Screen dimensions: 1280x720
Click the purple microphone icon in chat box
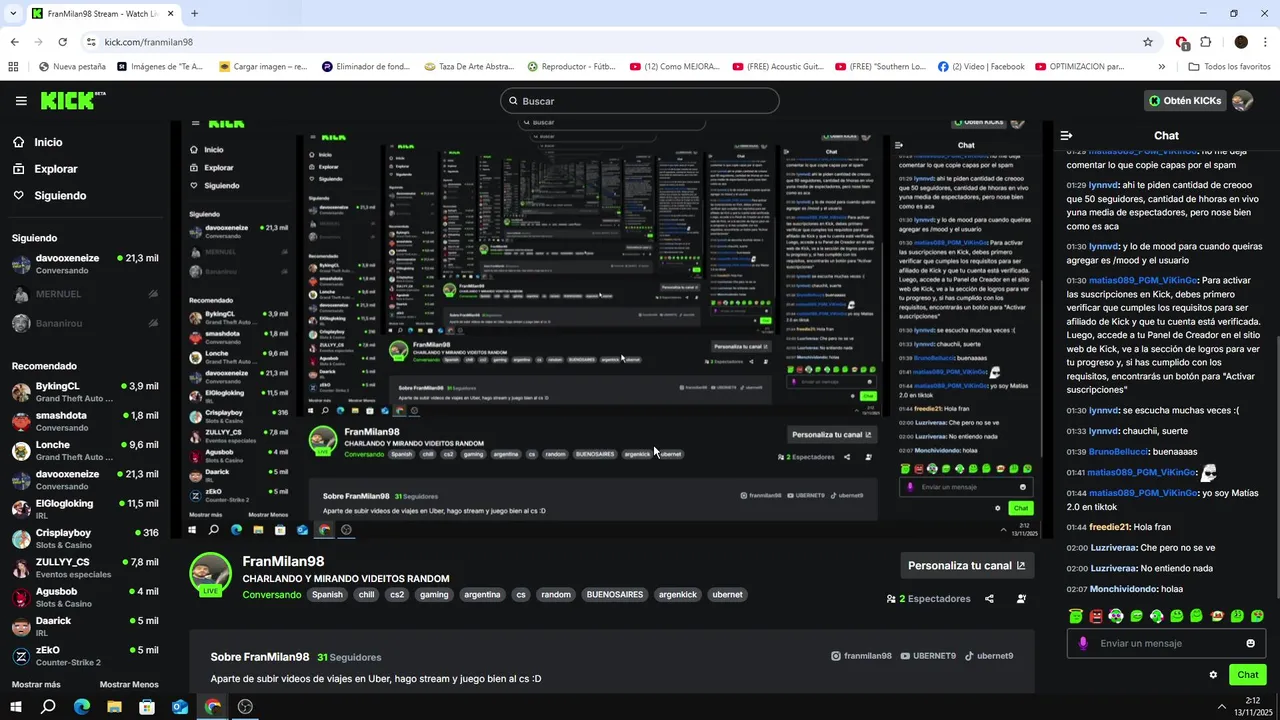(x=1083, y=643)
